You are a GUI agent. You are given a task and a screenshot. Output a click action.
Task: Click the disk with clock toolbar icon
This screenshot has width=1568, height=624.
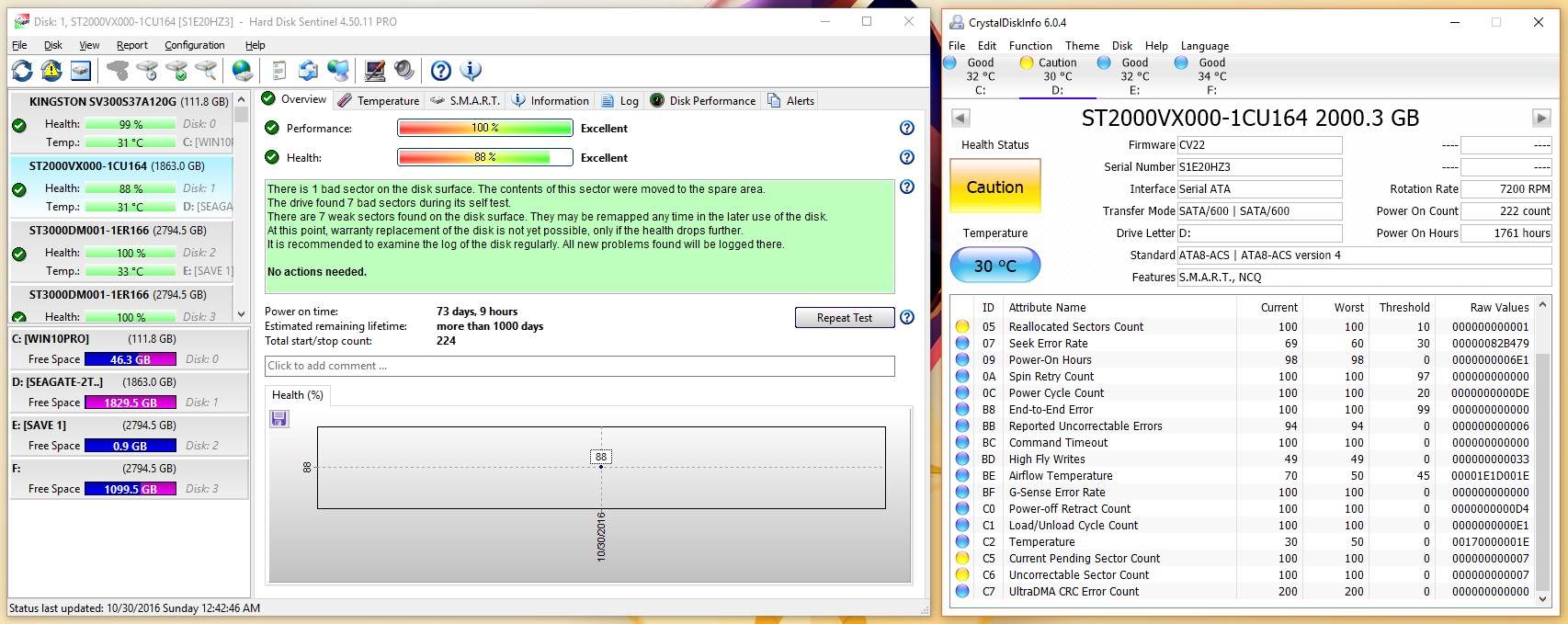point(147,70)
